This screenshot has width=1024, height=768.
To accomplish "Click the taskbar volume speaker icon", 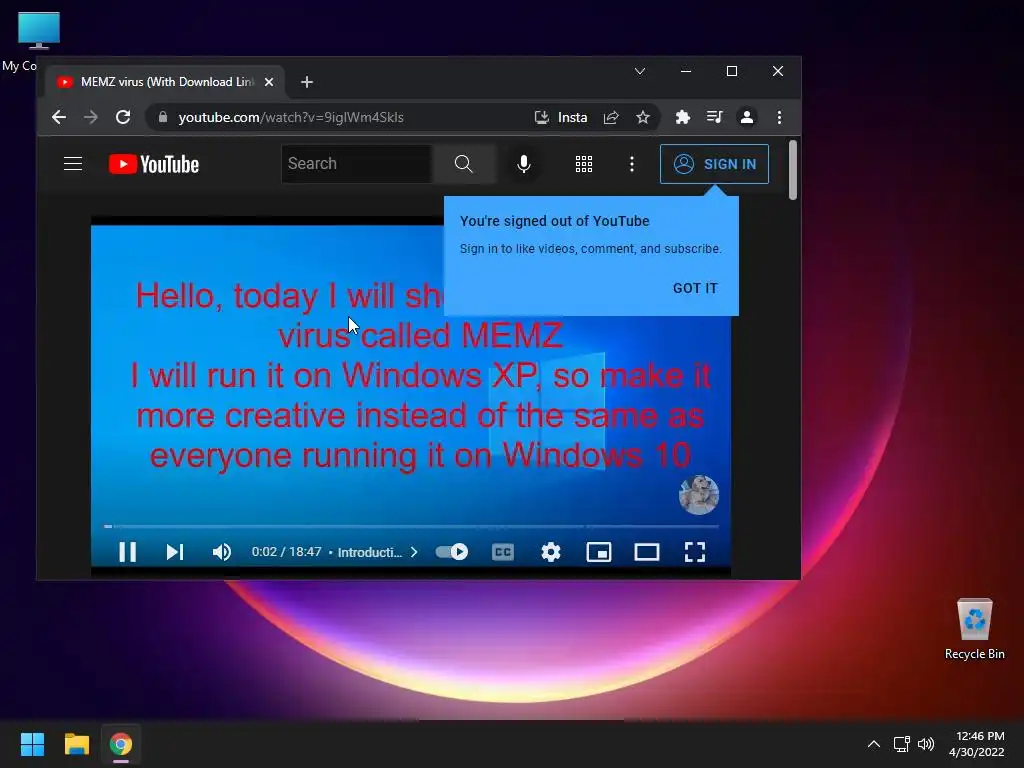I will (x=925, y=744).
